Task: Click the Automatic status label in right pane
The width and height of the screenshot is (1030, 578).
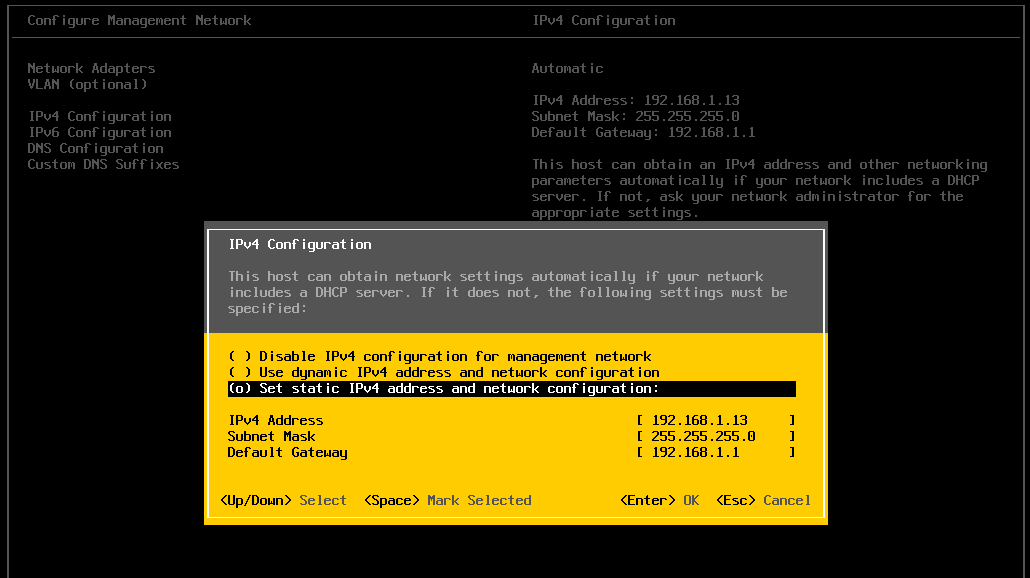Action: tap(567, 68)
